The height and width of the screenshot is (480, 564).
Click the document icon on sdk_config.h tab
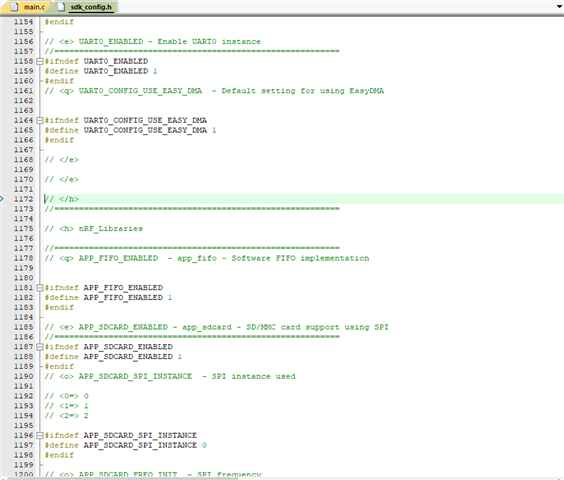tap(61, 7)
